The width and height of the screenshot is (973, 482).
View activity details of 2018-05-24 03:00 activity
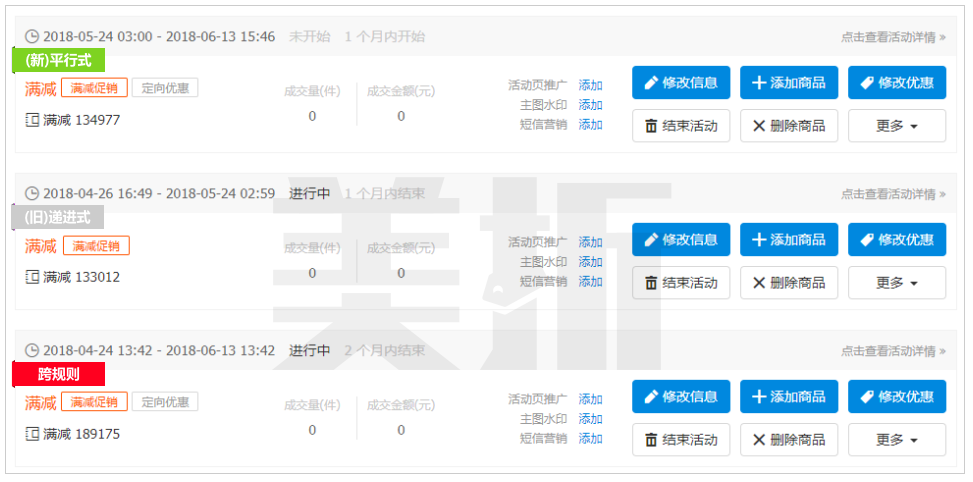893,37
